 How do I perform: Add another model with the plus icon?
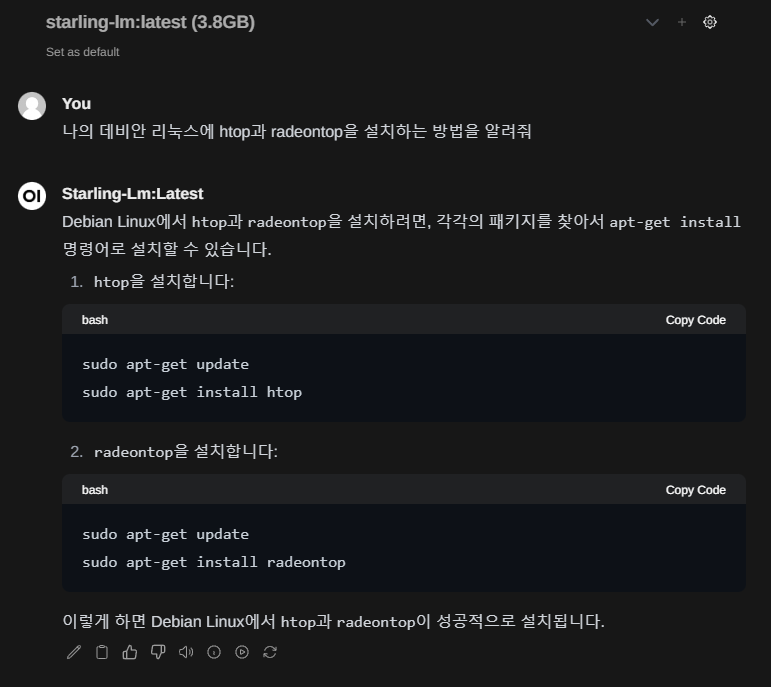[x=682, y=22]
